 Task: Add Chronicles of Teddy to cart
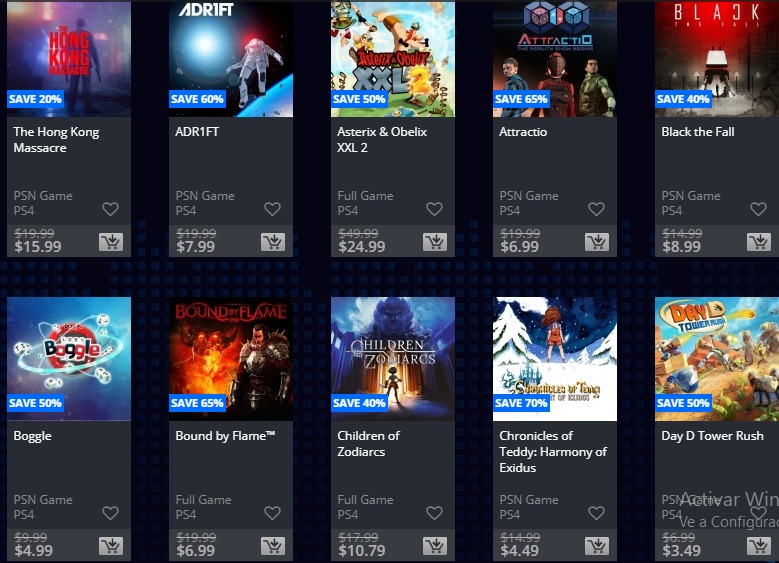[597, 546]
